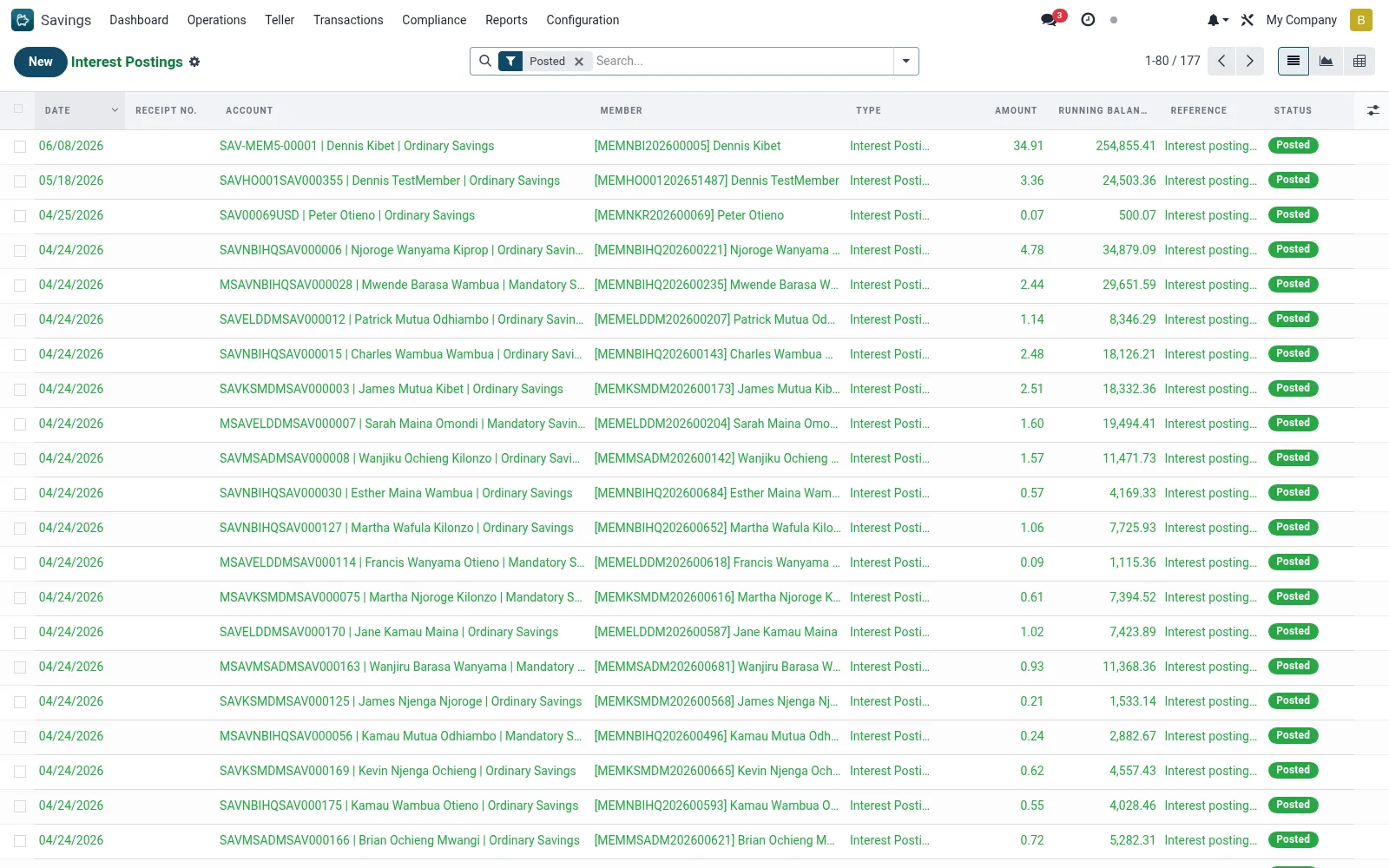Switch to graph view
Screen dimensions: 1389x868
[x=1326, y=61]
